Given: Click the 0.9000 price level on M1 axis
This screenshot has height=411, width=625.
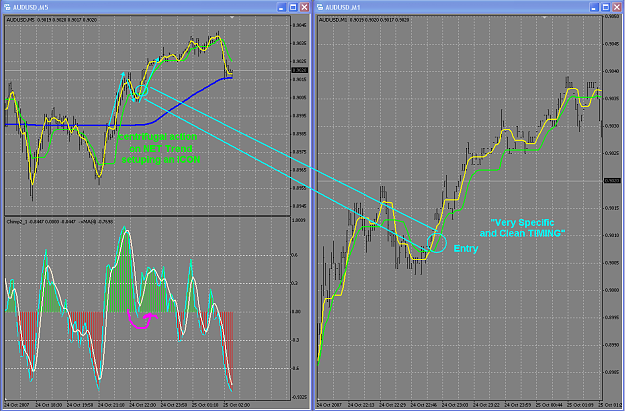Looking at the screenshot, I should point(612,290).
